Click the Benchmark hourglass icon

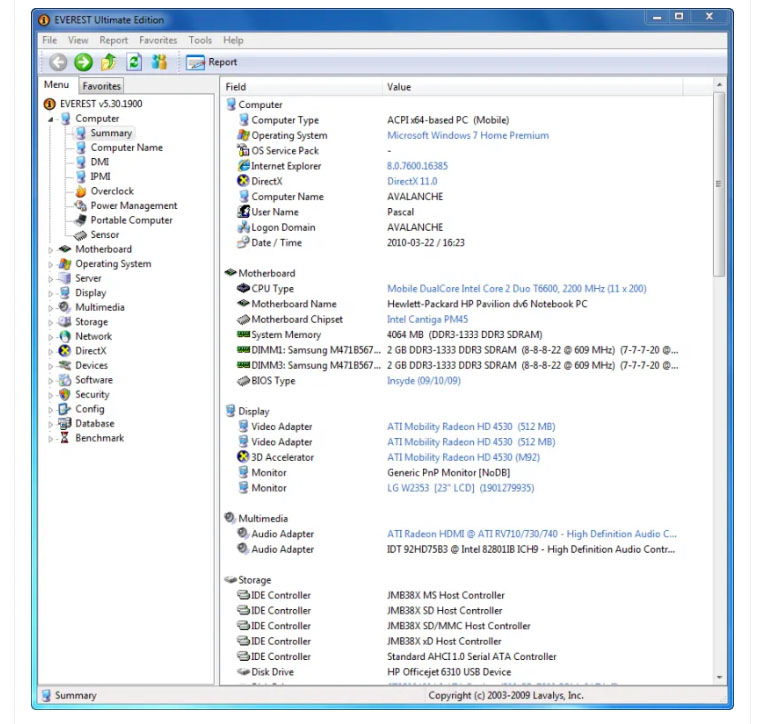pos(64,438)
